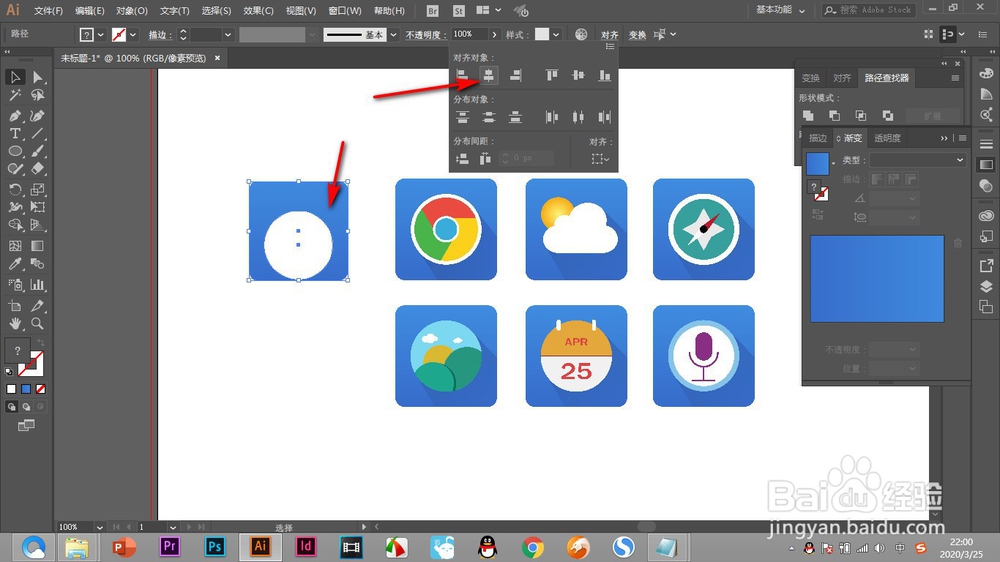
Task: Enable Draw Normal mode
Action: pos(11,406)
